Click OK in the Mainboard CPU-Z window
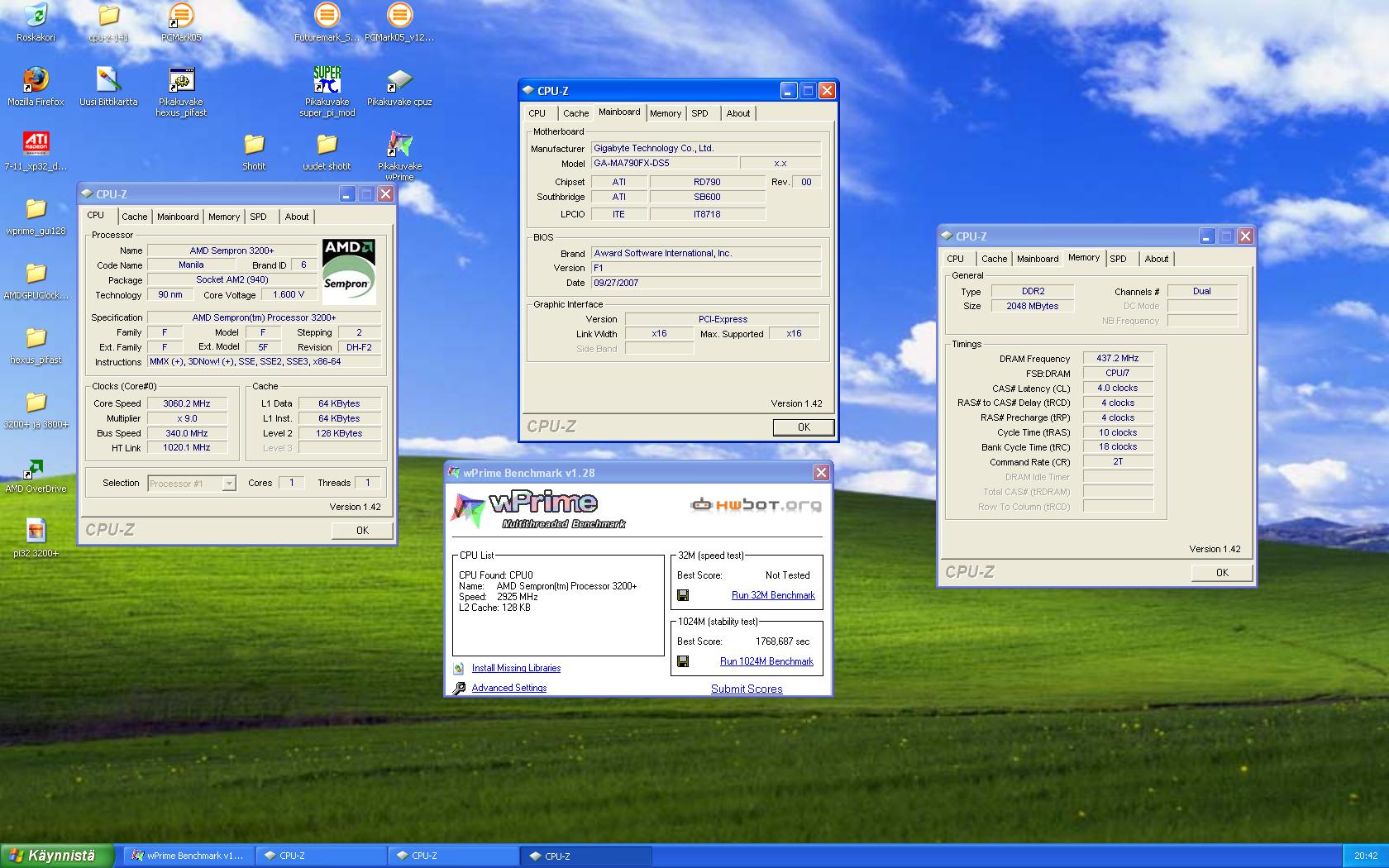This screenshot has height=868, width=1389. (x=804, y=427)
